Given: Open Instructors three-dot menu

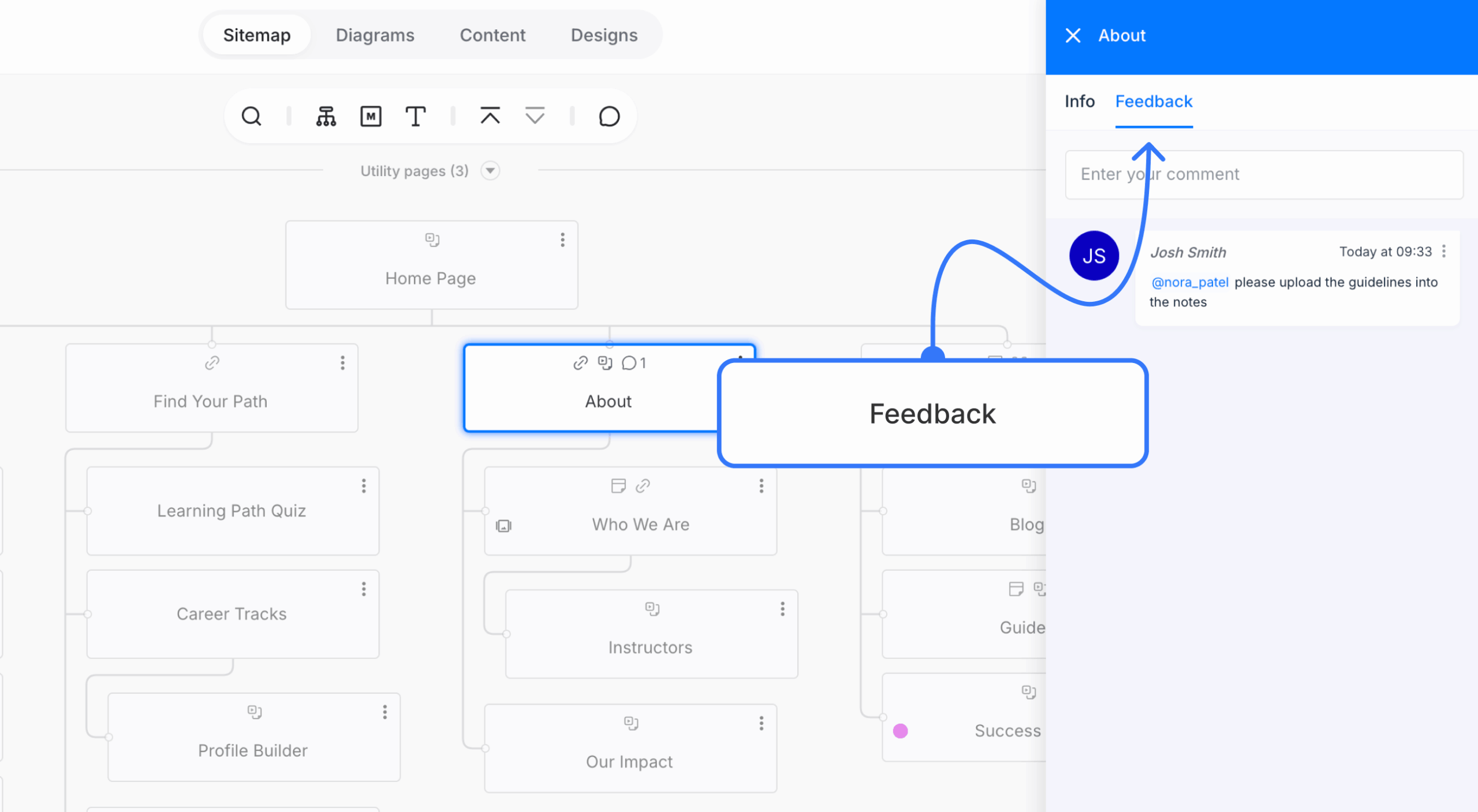Looking at the screenshot, I should coord(782,608).
